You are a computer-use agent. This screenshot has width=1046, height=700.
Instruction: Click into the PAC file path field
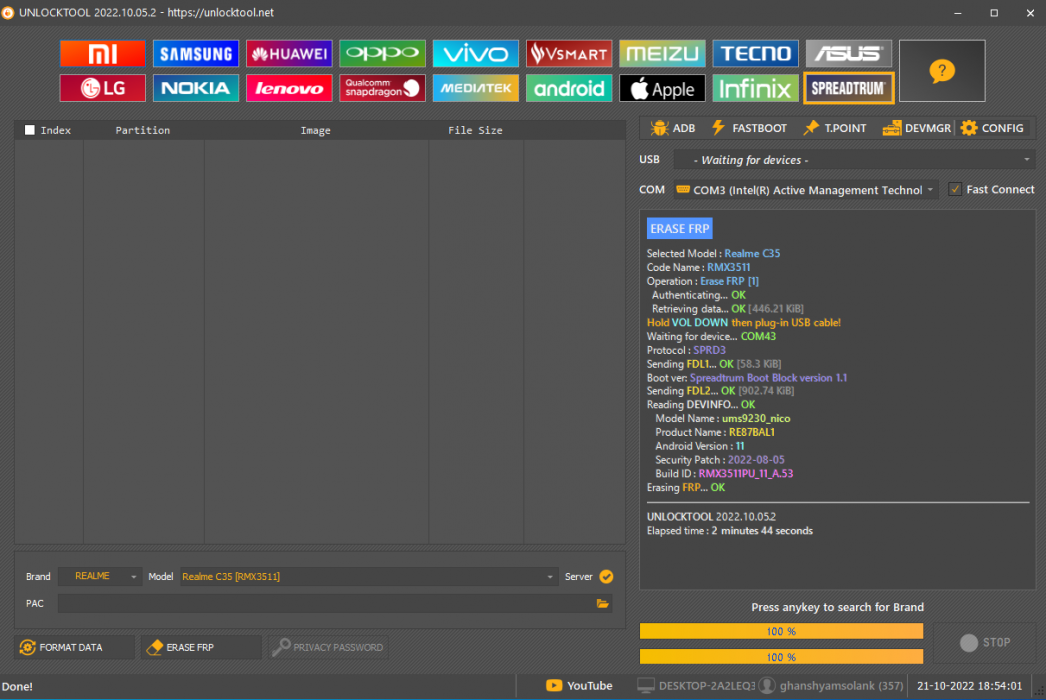[326, 603]
